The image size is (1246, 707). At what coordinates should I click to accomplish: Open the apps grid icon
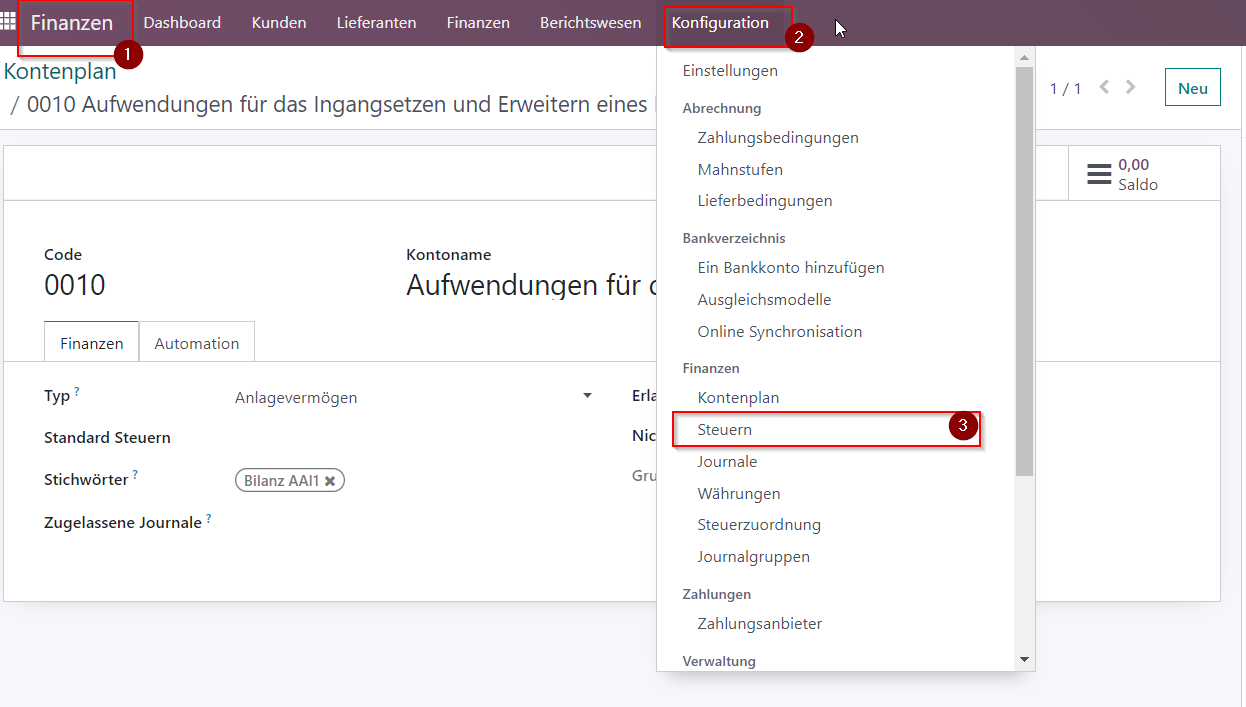(8, 20)
